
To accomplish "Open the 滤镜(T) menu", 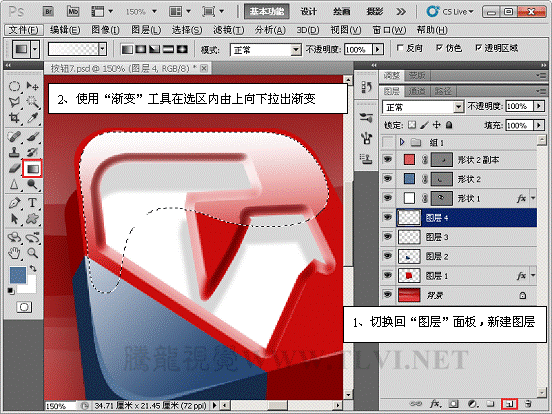I will pos(228,30).
